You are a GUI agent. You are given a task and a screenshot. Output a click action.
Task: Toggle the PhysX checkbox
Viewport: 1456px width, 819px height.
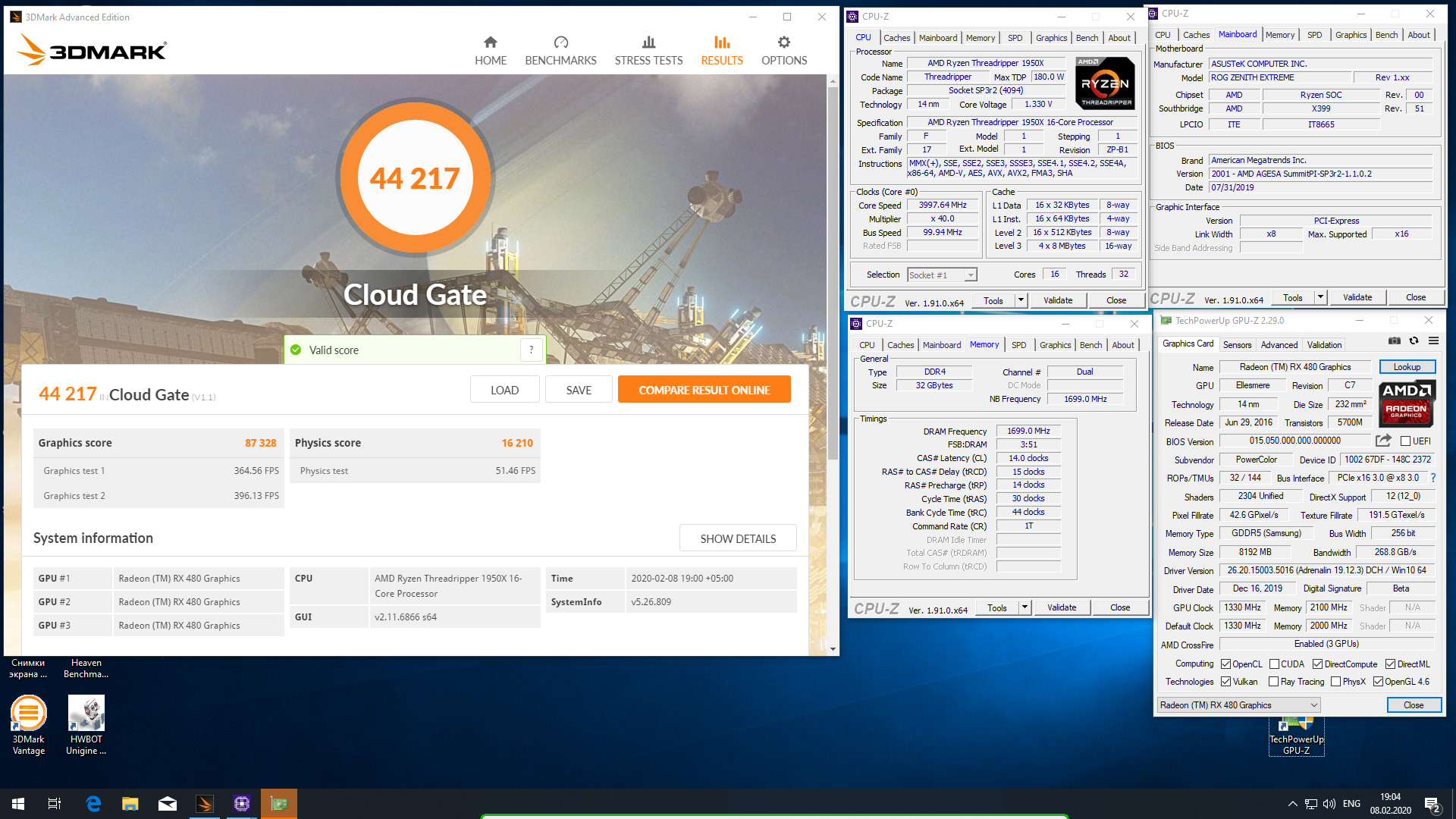click(1336, 682)
